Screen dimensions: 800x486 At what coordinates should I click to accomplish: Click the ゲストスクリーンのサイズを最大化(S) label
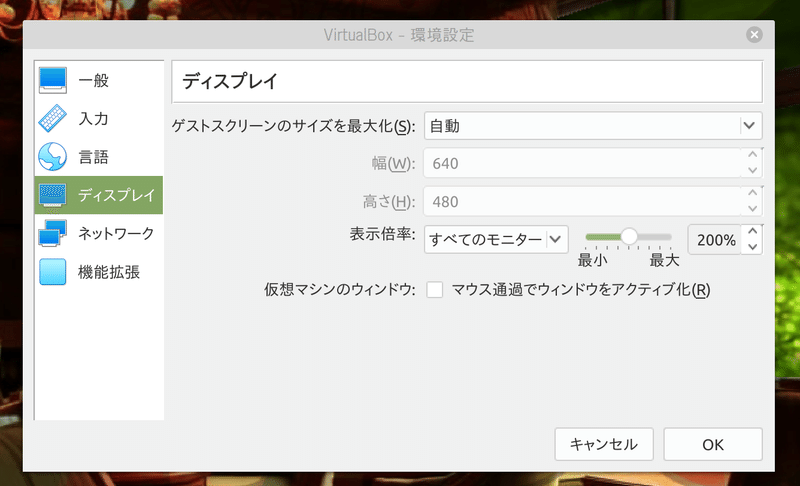293,126
